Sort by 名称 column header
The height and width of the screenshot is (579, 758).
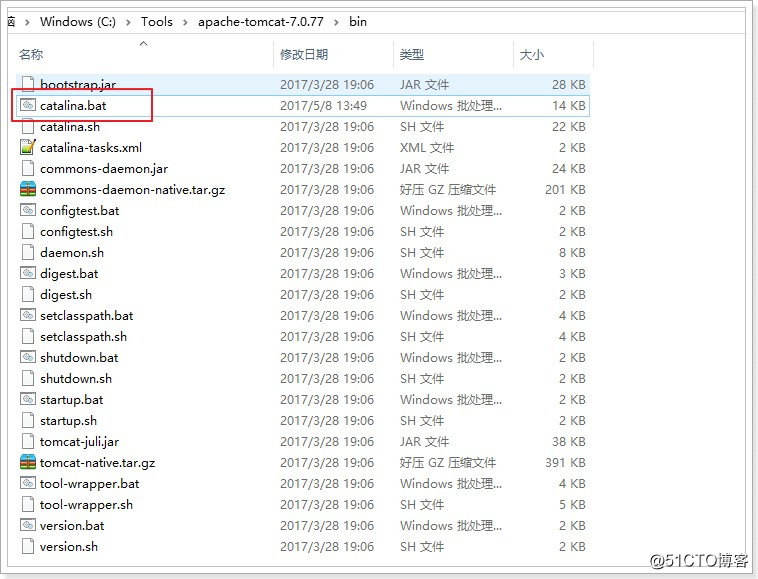(31, 55)
